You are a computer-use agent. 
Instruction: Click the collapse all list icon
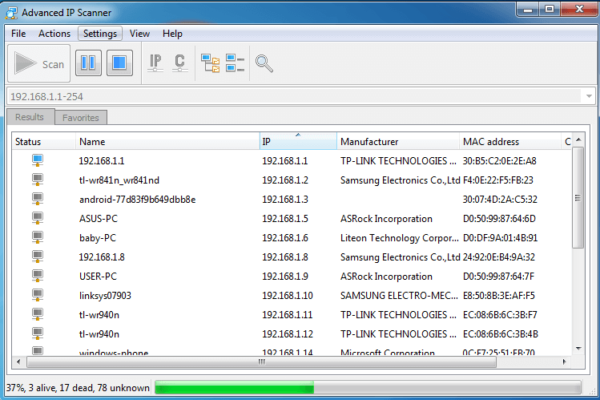coord(235,64)
